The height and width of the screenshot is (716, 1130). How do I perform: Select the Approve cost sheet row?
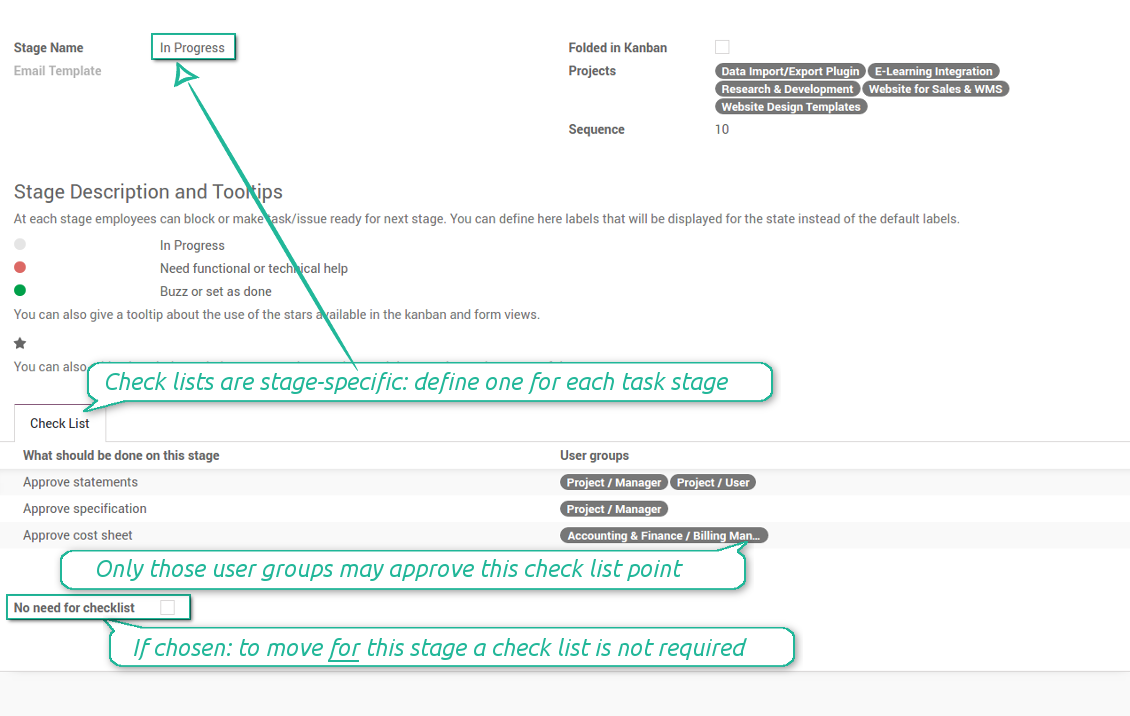point(78,535)
